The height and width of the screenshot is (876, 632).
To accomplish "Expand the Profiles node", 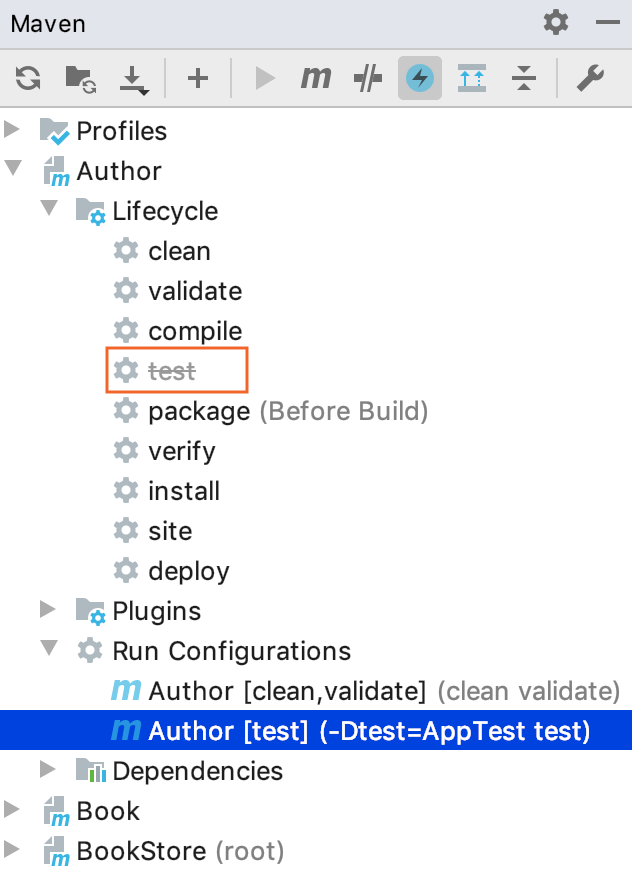I will pyautogui.click(x=14, y=130).
